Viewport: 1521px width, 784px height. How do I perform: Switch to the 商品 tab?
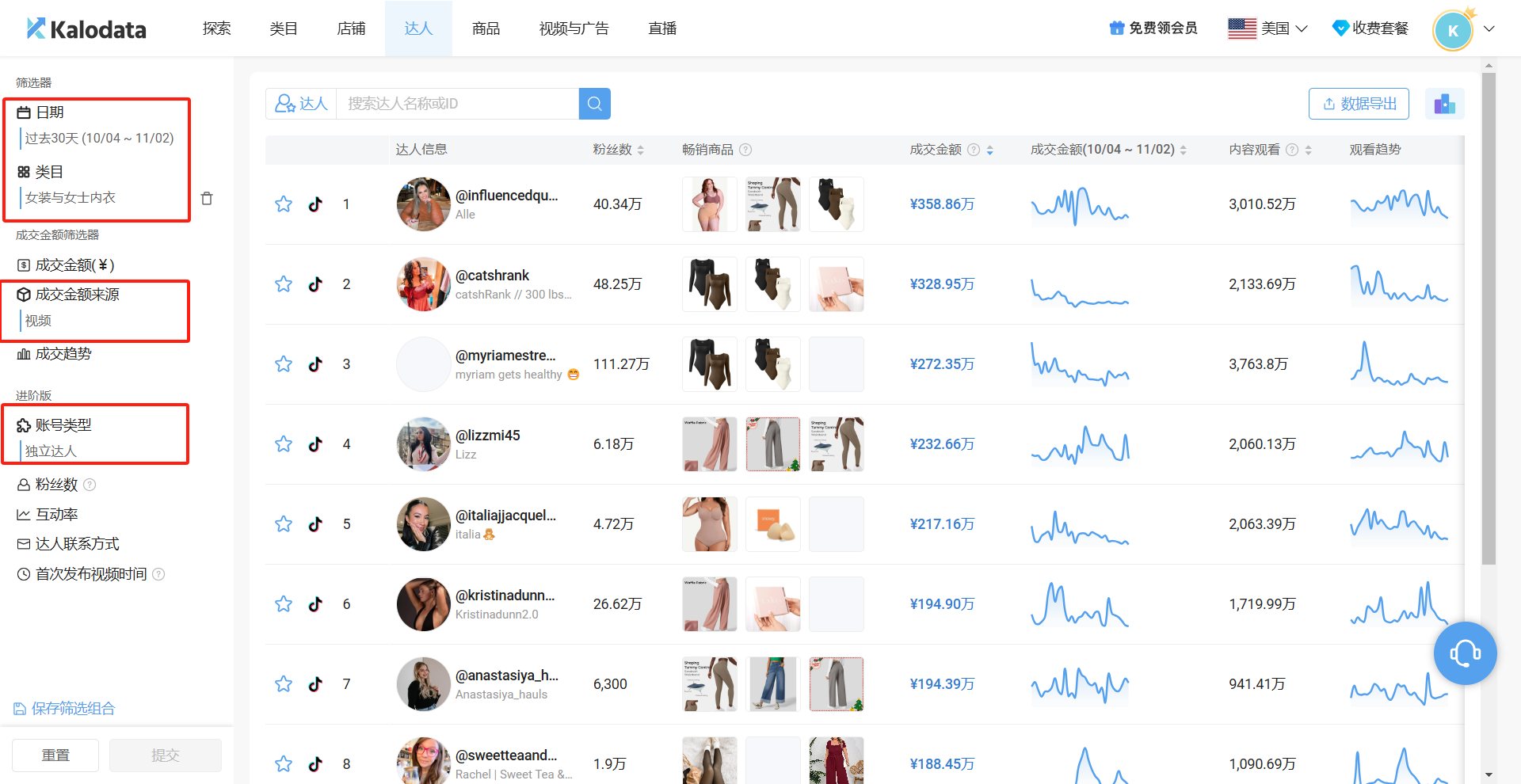(486, 29)
